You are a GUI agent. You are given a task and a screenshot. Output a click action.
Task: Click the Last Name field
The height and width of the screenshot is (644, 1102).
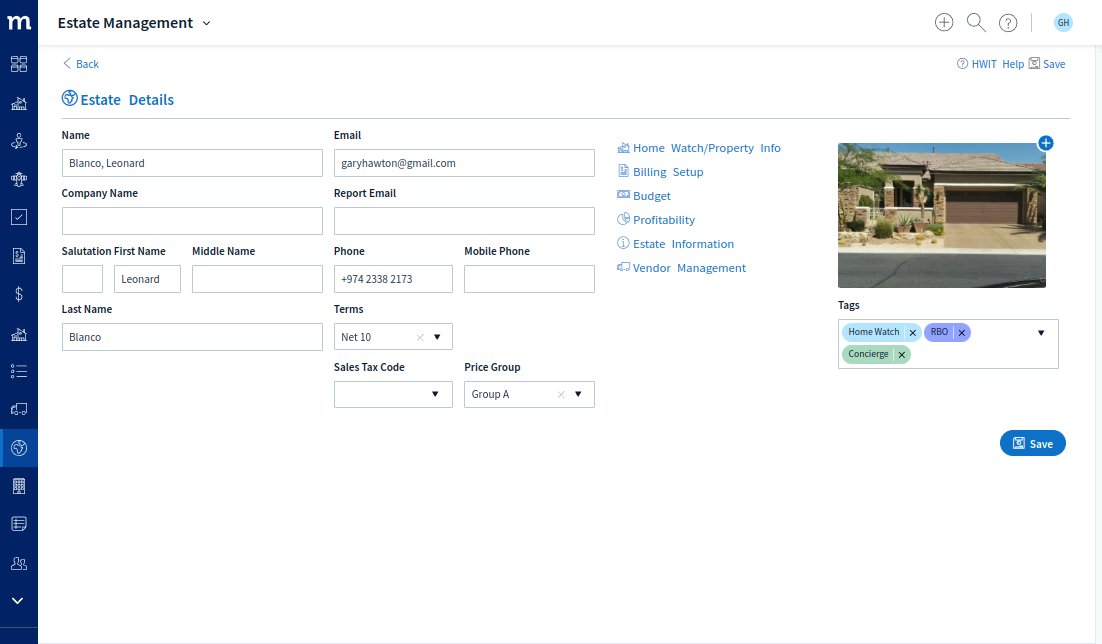[x=192, y=337]
